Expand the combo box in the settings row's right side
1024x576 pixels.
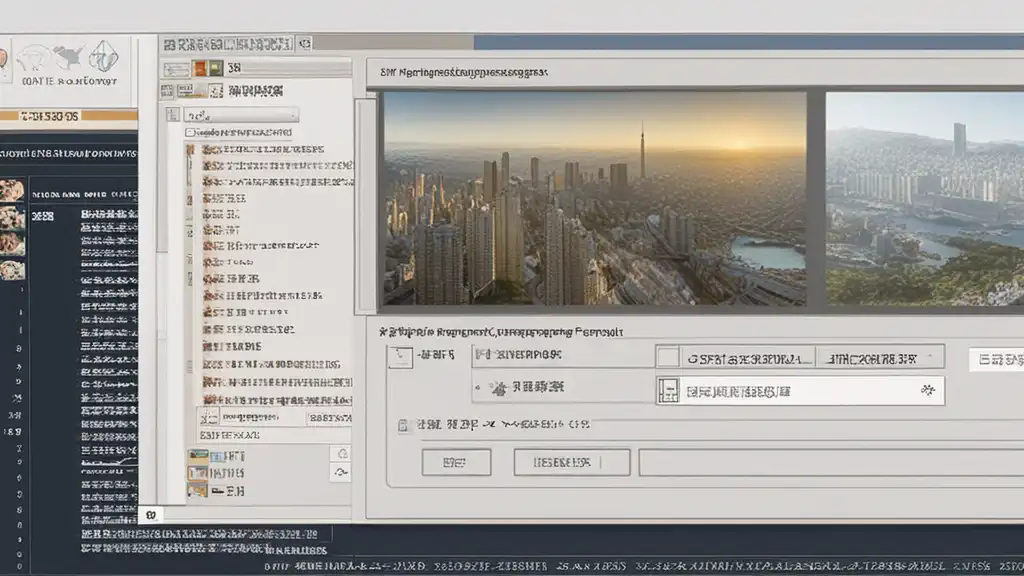[880, 357]
